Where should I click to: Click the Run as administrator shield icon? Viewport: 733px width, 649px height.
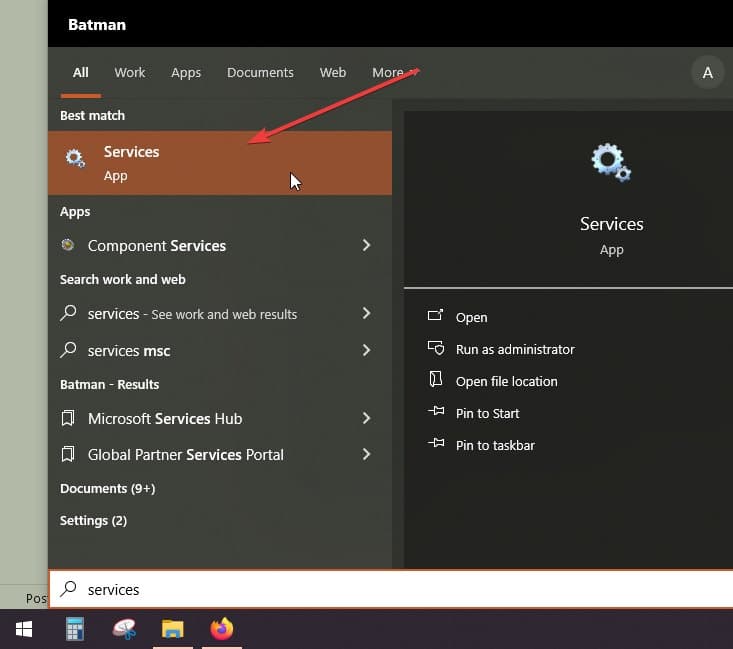436,348
